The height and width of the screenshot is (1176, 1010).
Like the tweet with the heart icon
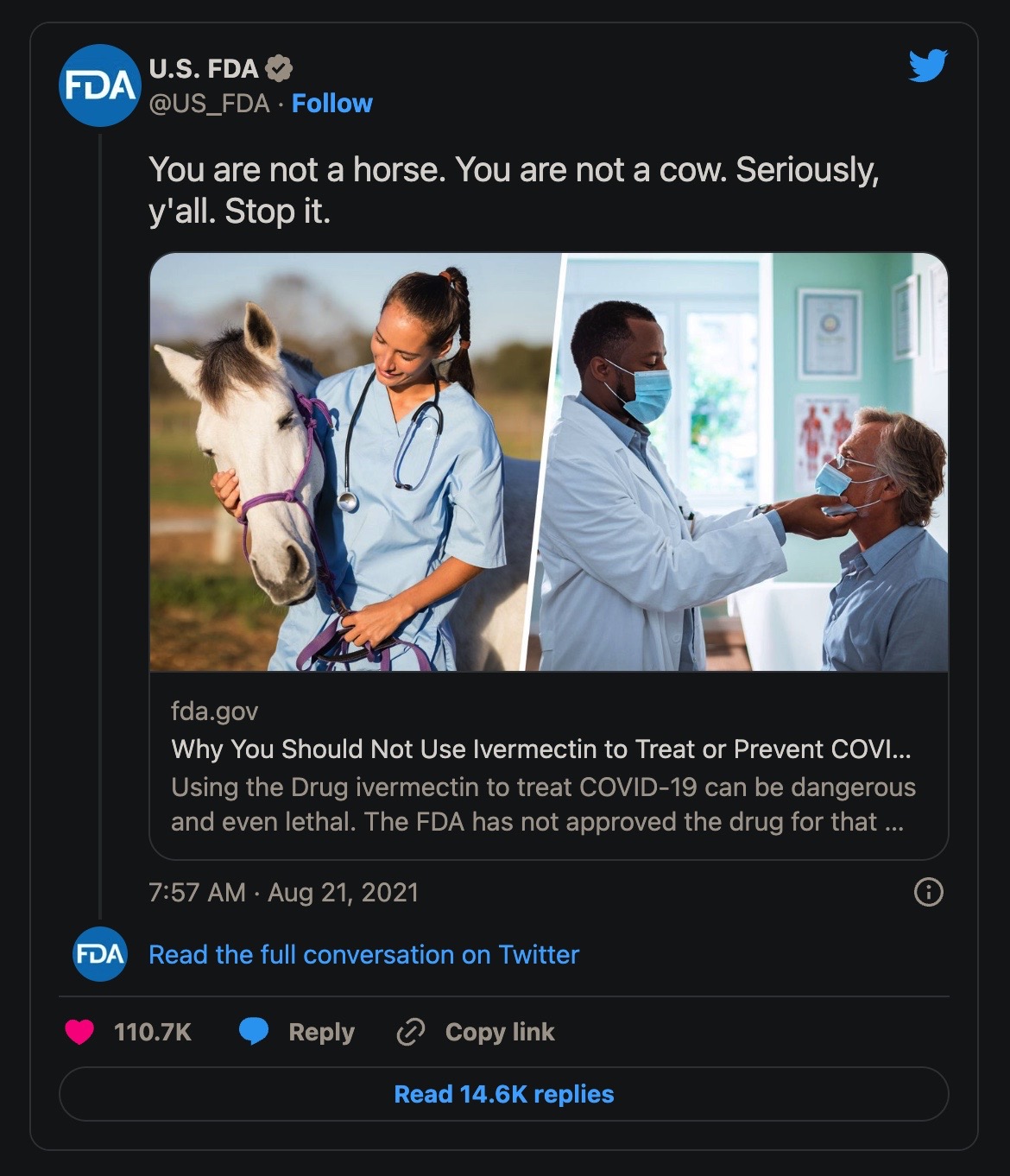coord(79,1032)
